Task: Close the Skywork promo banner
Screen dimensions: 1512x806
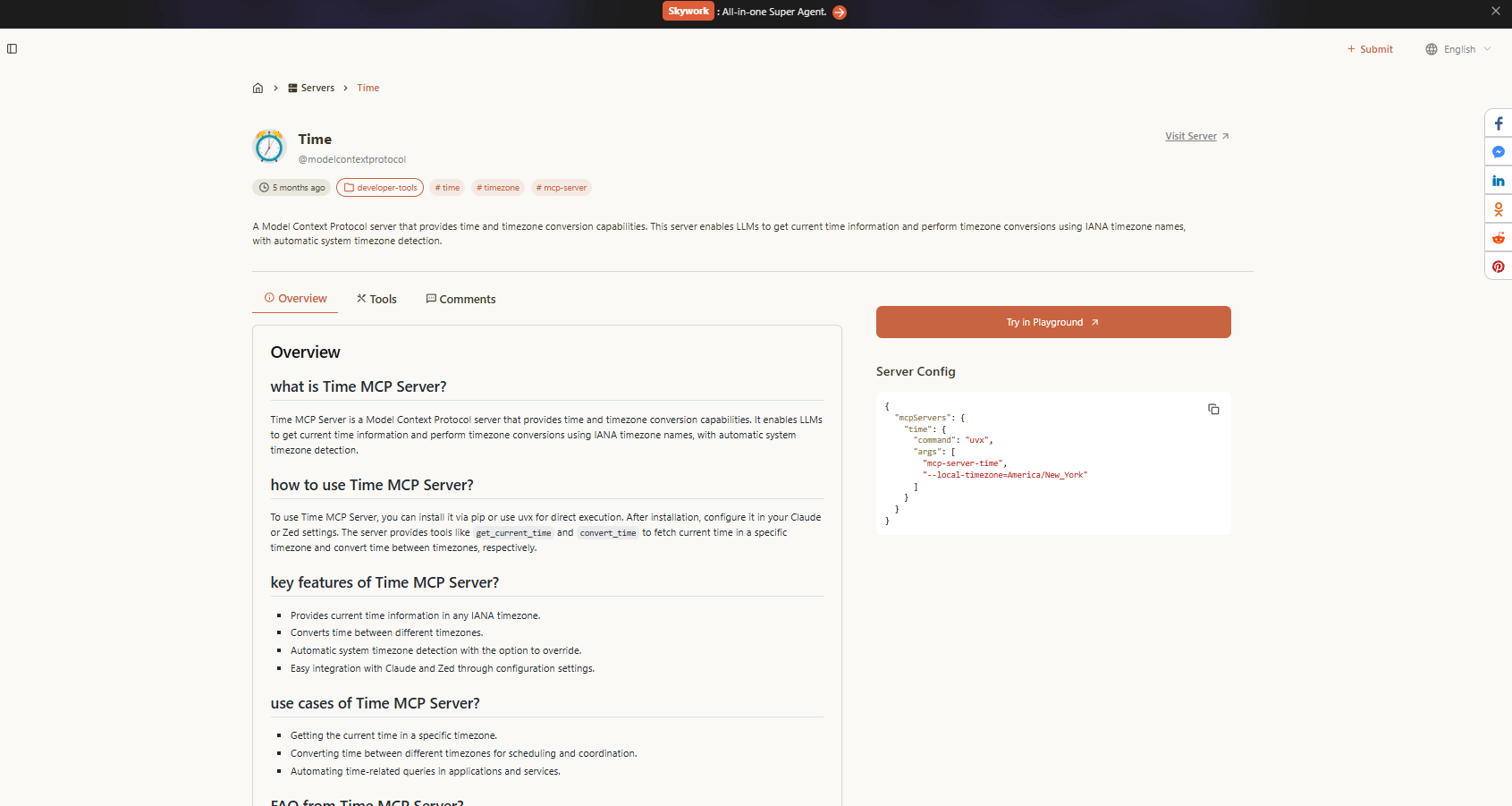Action: (x=1496, y=12)
